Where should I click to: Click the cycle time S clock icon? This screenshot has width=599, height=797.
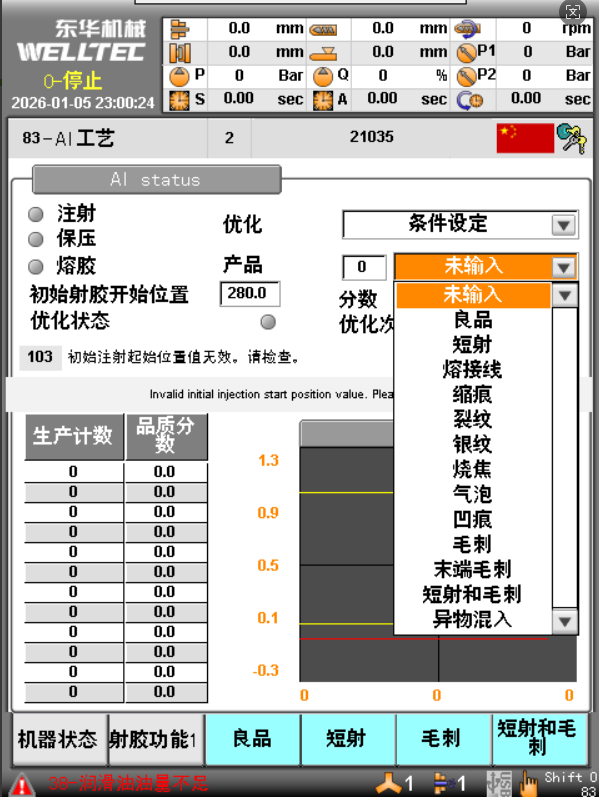point(179,100)
